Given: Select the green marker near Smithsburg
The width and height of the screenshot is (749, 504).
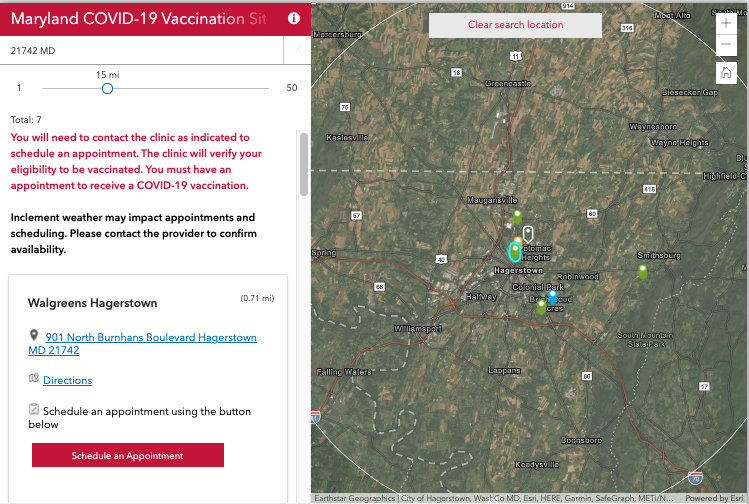Looking at the screenshot, I should (642, 271).
